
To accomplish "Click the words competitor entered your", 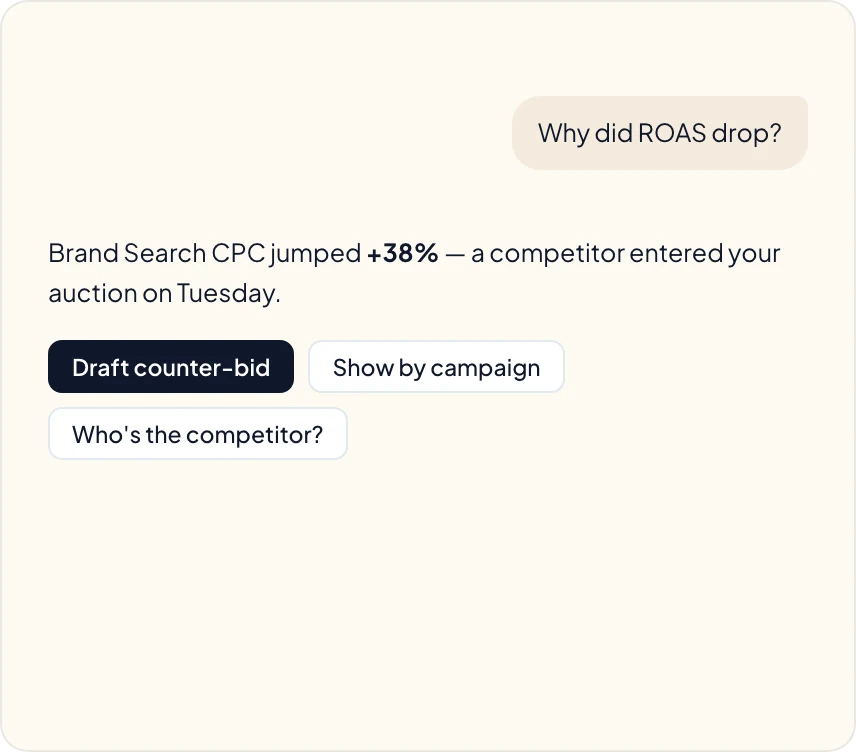I will click(x=634, y=253).
